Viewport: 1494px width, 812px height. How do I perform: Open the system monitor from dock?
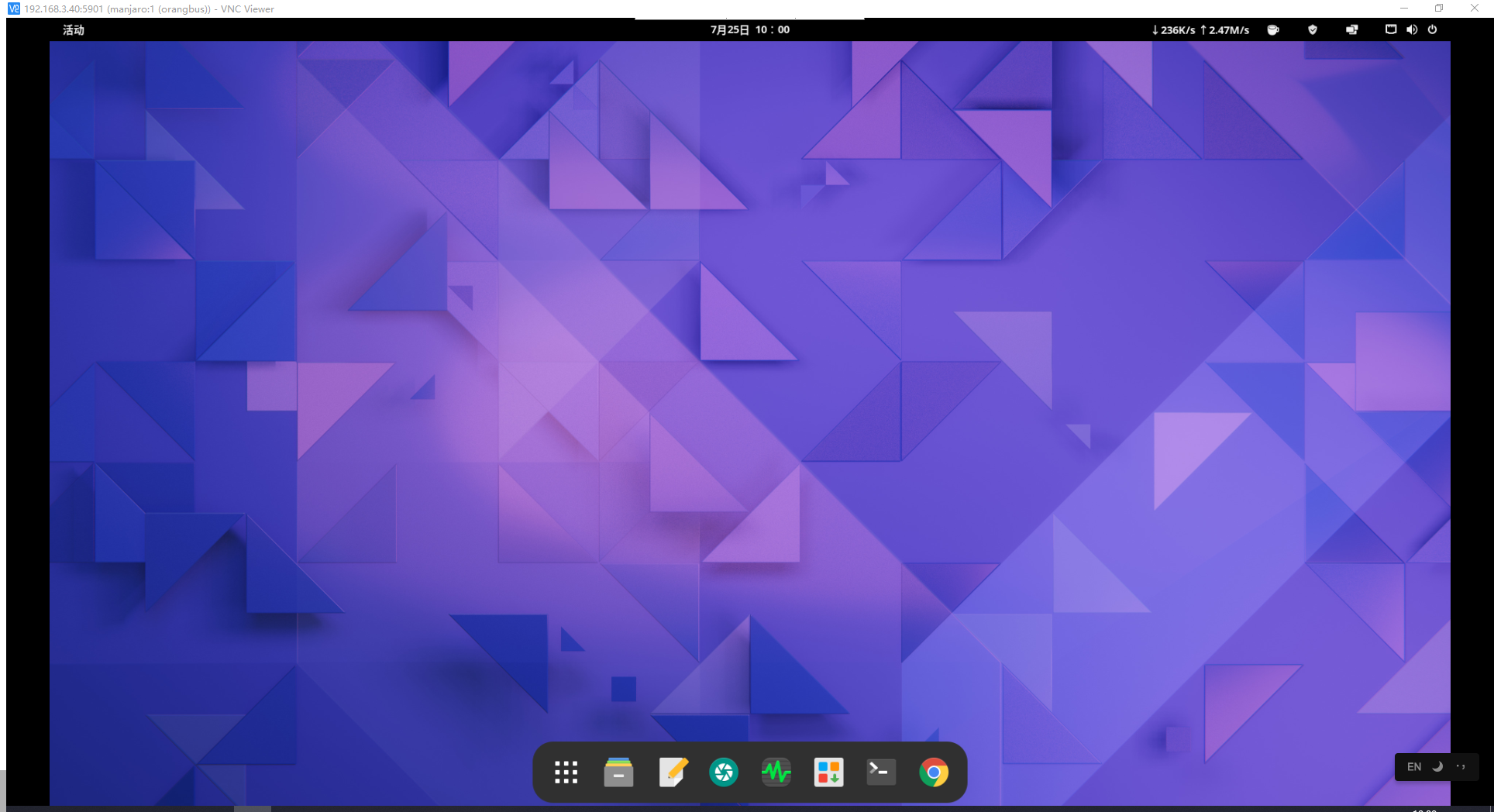coord(776,772)
